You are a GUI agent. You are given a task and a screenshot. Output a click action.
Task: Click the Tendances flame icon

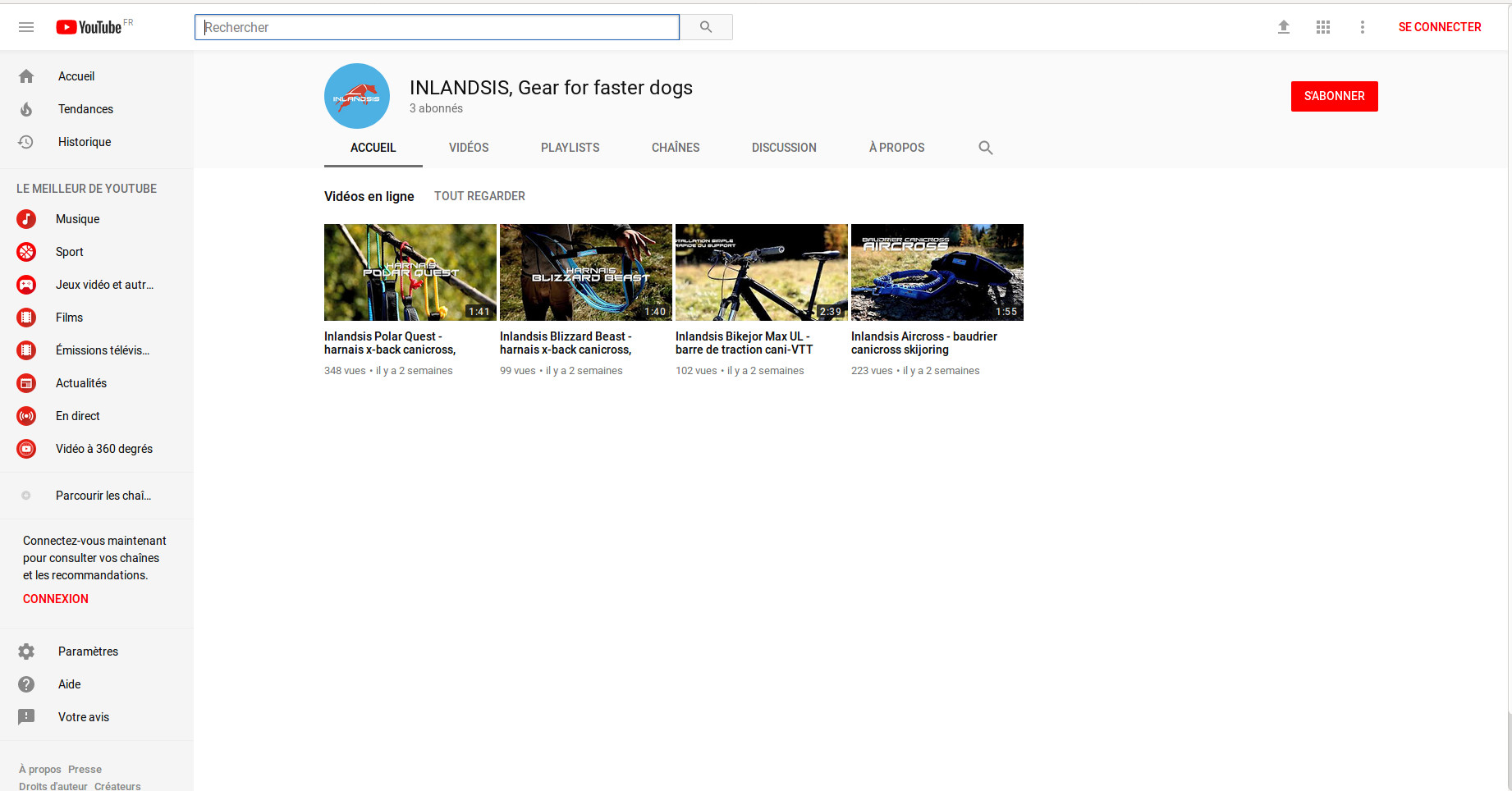pyautogui.click(x=26, y=109)
